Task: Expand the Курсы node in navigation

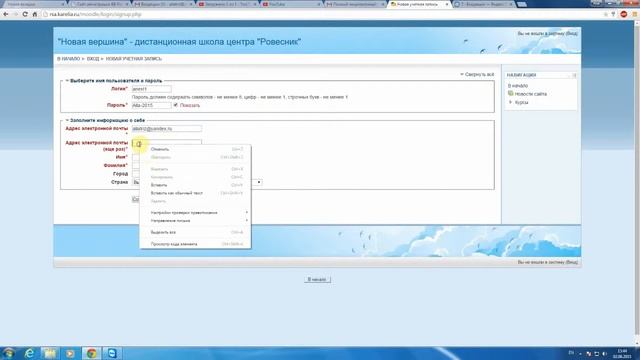Action: click(x=510, y=102)
